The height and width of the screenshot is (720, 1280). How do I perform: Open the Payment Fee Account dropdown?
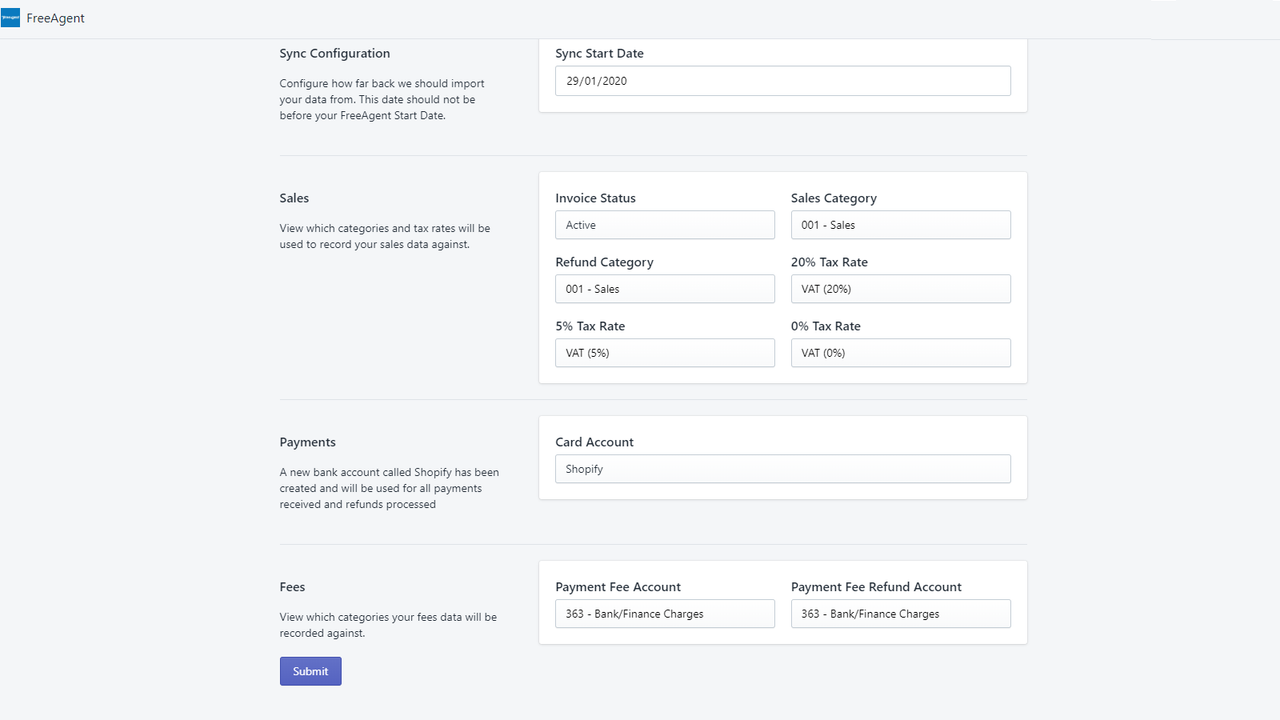[x=664, y=613]
